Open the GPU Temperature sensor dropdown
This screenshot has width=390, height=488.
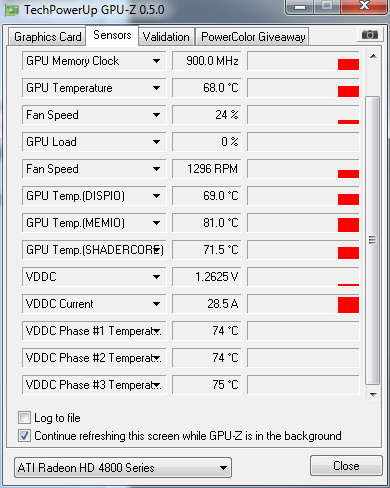(x=156, y=88)
